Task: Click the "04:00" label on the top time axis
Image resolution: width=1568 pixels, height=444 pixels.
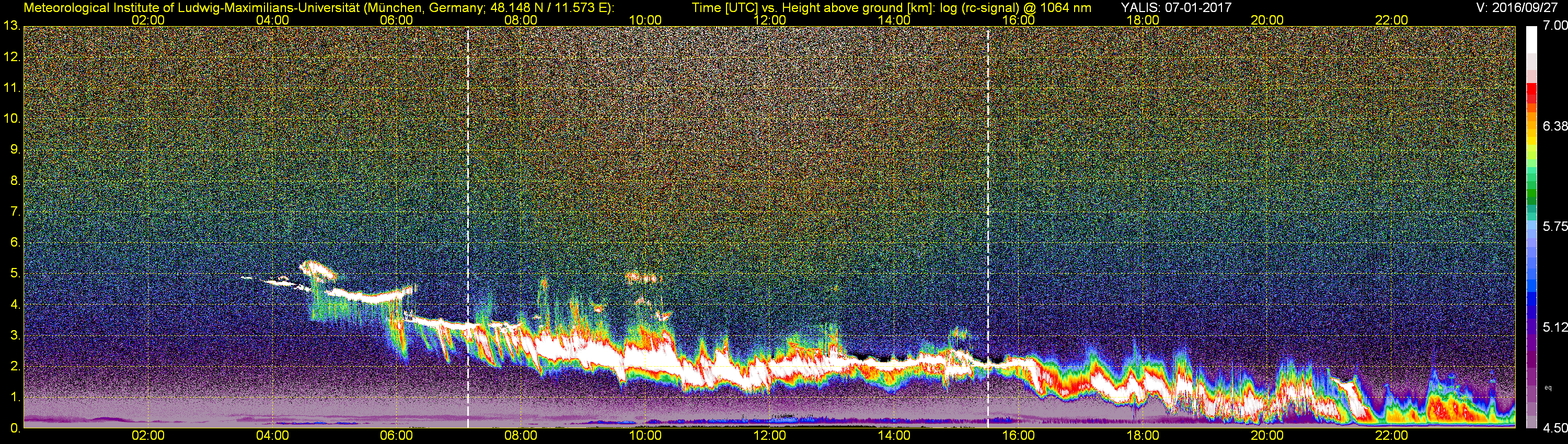Action: point(272,20)
